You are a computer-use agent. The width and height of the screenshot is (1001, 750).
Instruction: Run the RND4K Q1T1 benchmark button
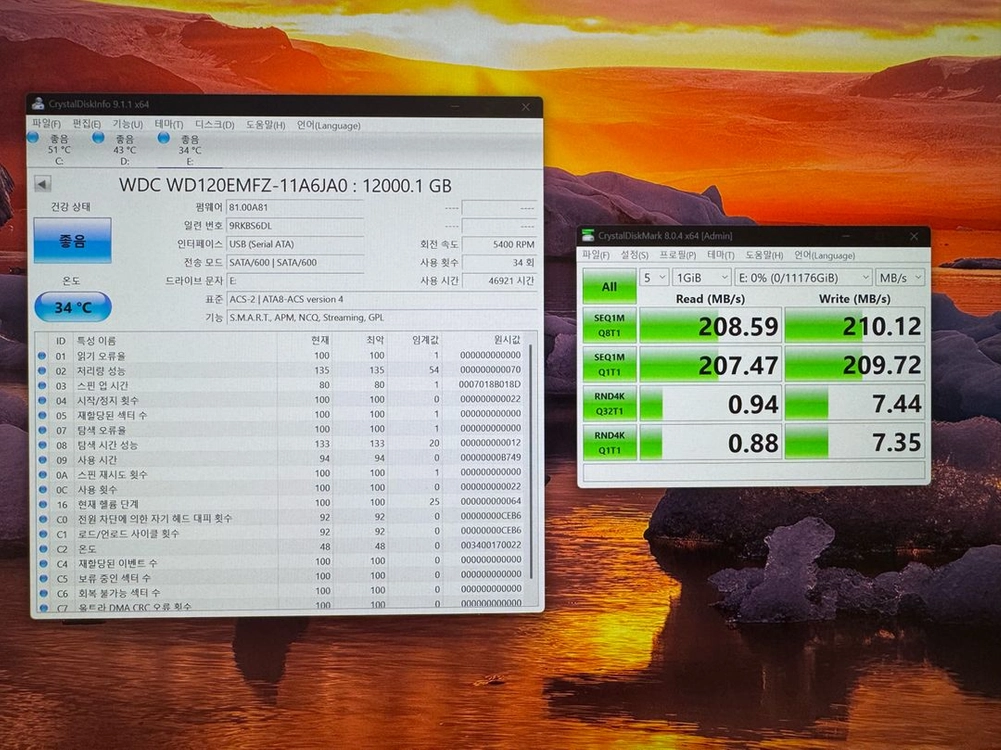(610, 442)
